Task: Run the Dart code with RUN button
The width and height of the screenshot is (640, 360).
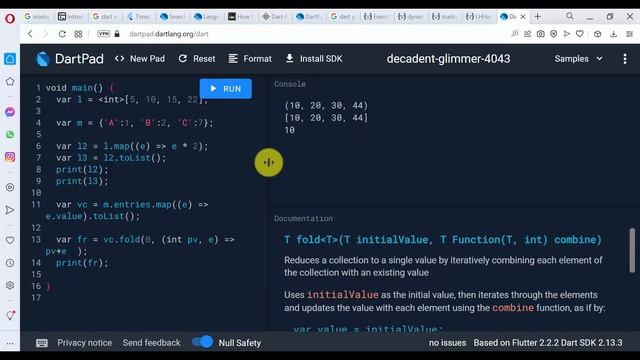Action: coord(226,89)
